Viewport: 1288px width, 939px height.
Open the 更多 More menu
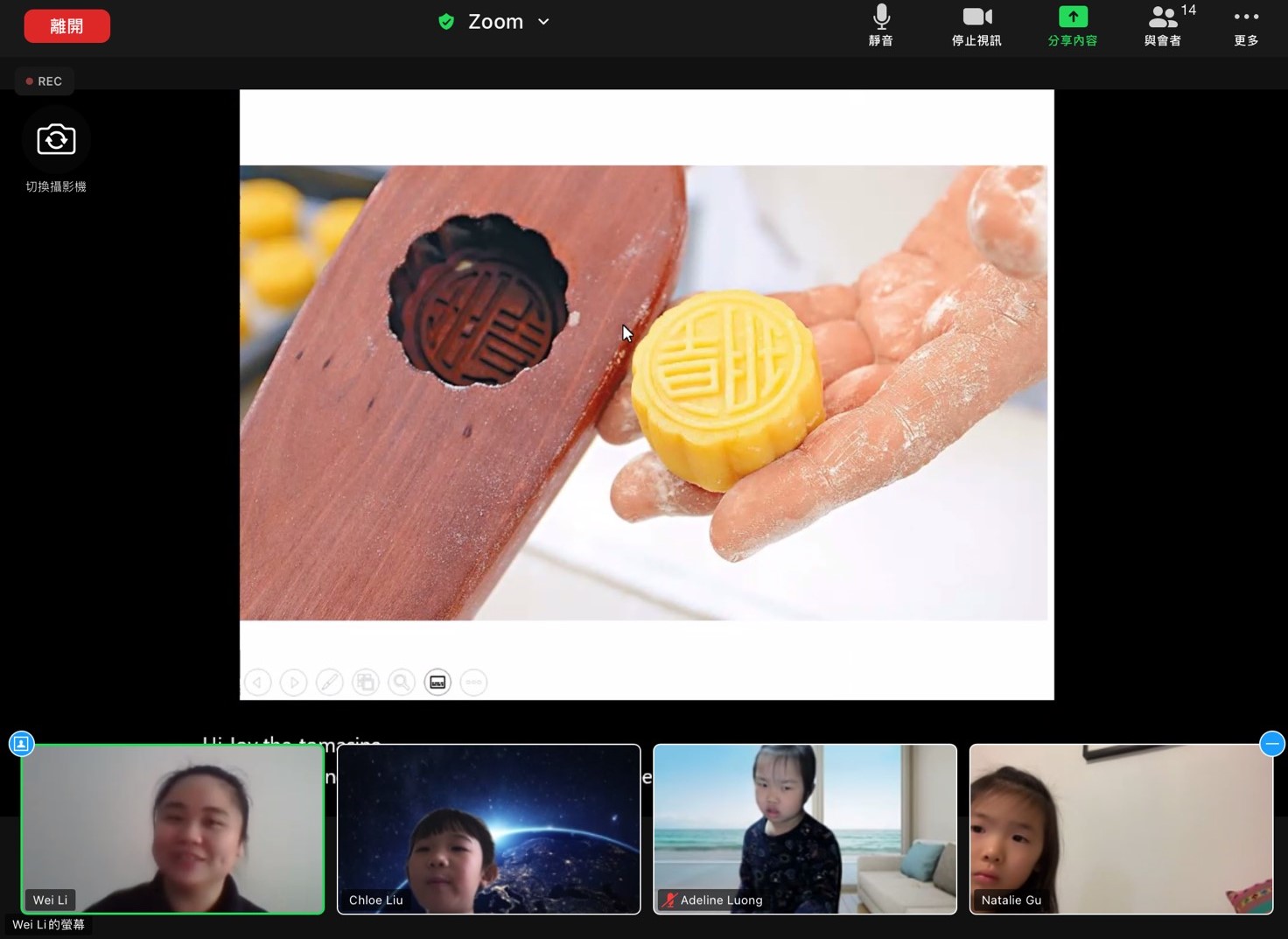[x=1246, y=25]
